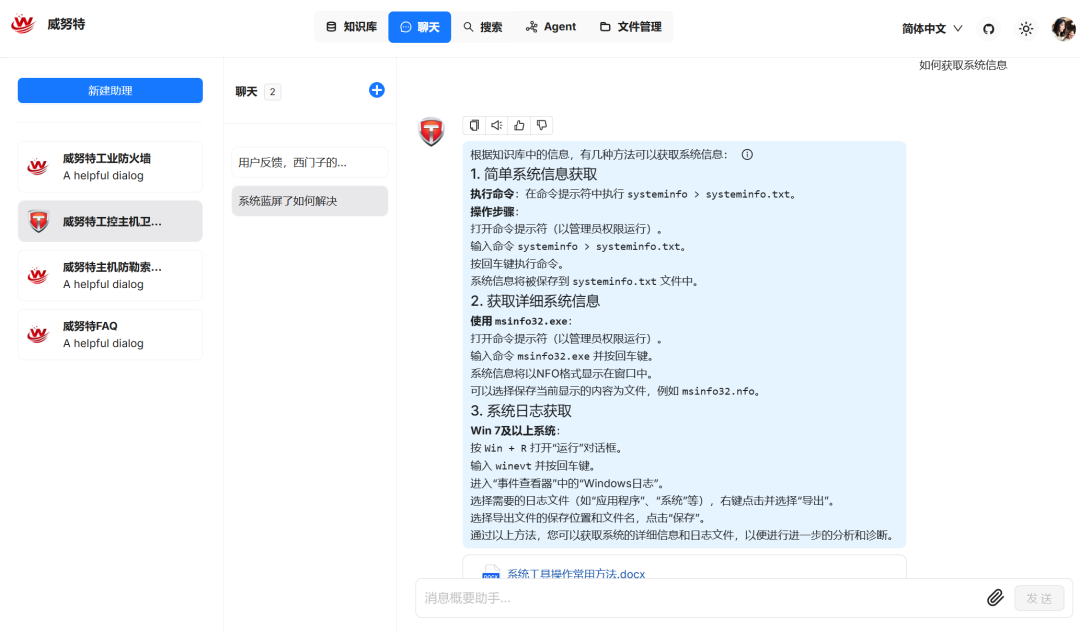Click the line 输入 winevt 并按回车键
The image size is (1080, 632).
pos(533,465)
